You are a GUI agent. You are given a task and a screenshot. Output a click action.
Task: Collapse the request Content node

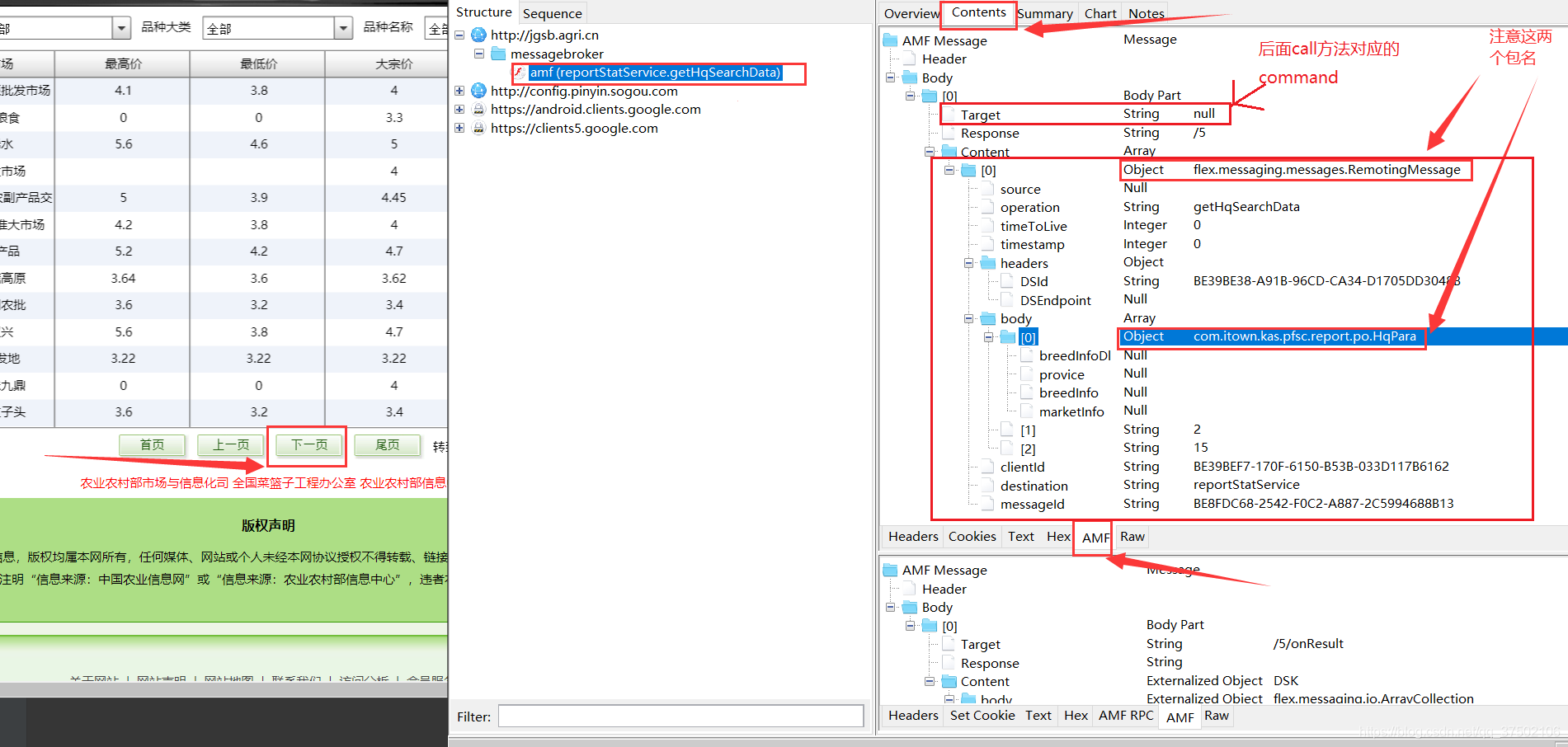930,152
